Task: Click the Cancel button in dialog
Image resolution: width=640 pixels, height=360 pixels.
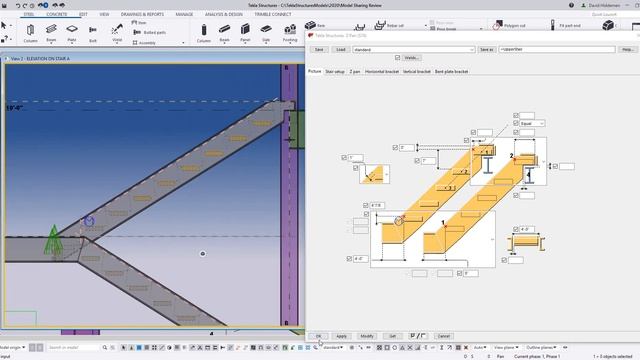Action: click(x=444, y=336)
